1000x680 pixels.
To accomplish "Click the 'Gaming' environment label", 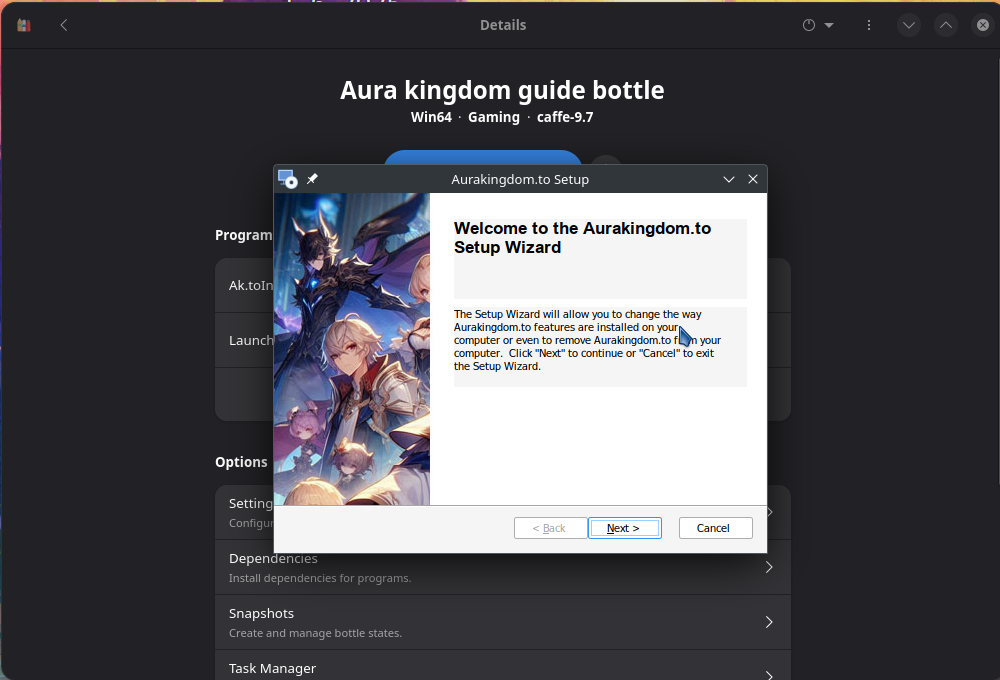I will (494, 117).
